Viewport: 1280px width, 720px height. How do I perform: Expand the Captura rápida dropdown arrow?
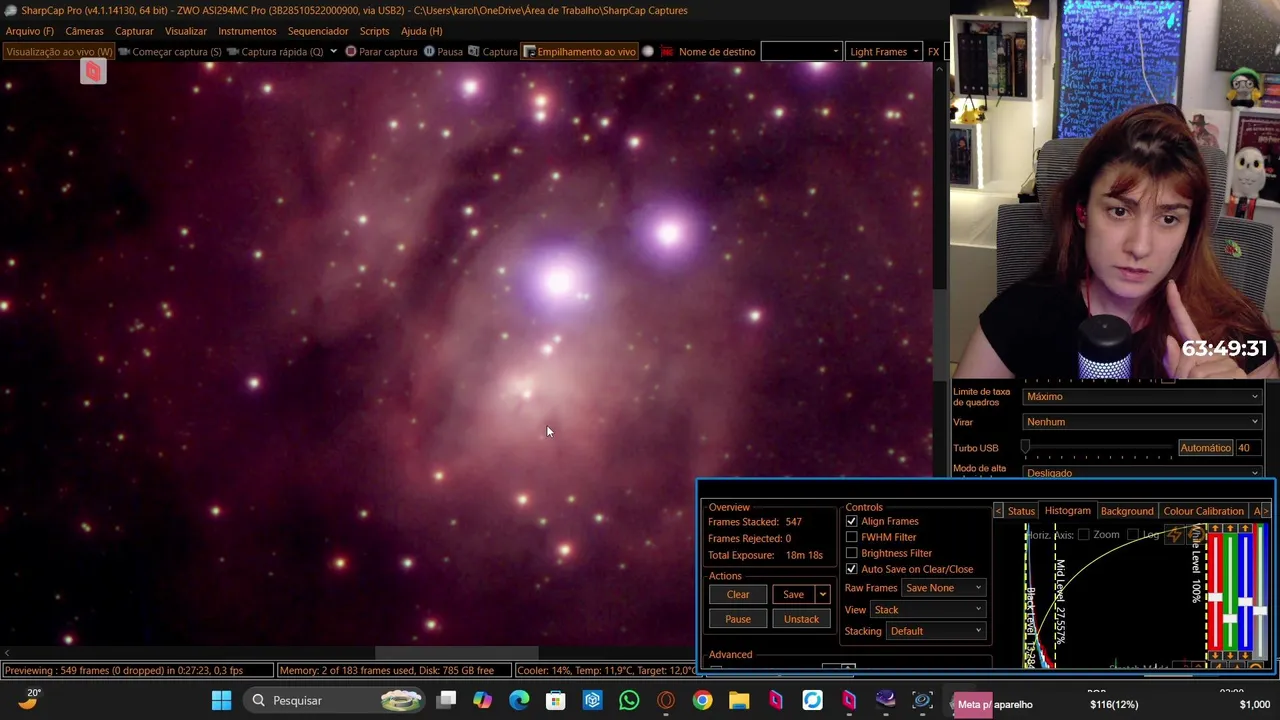pyautogui.click(x=333, y=52)
